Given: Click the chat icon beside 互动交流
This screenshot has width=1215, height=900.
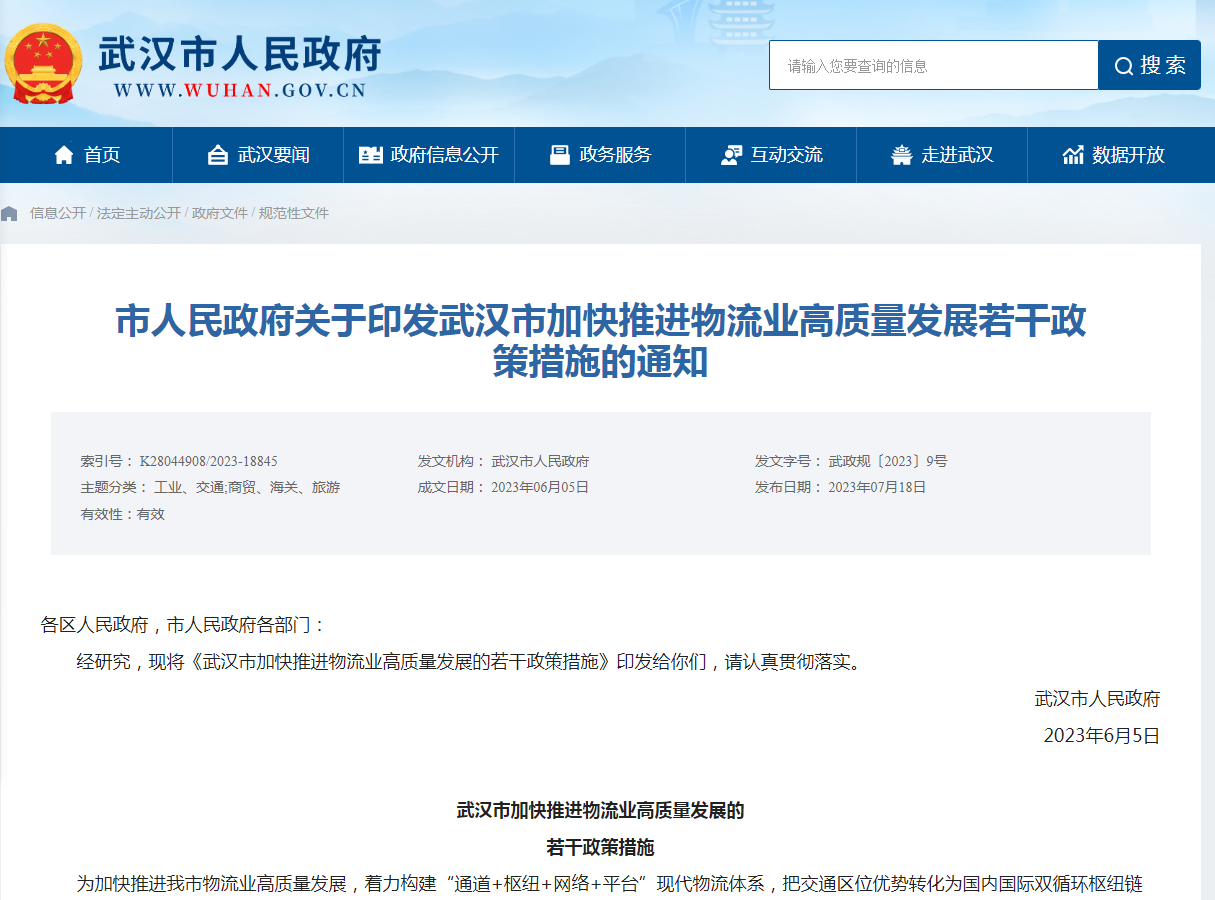Looking at the screenshot, I should [x=731, y=155].
